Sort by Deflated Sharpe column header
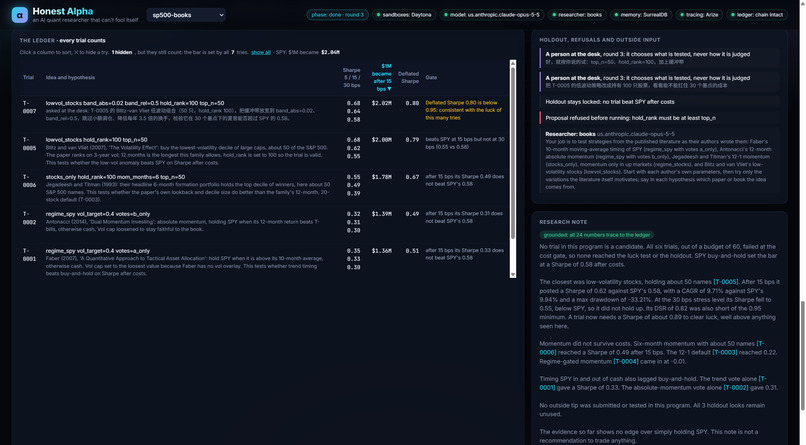The image size is (806, 445). [x=408, y=78]
